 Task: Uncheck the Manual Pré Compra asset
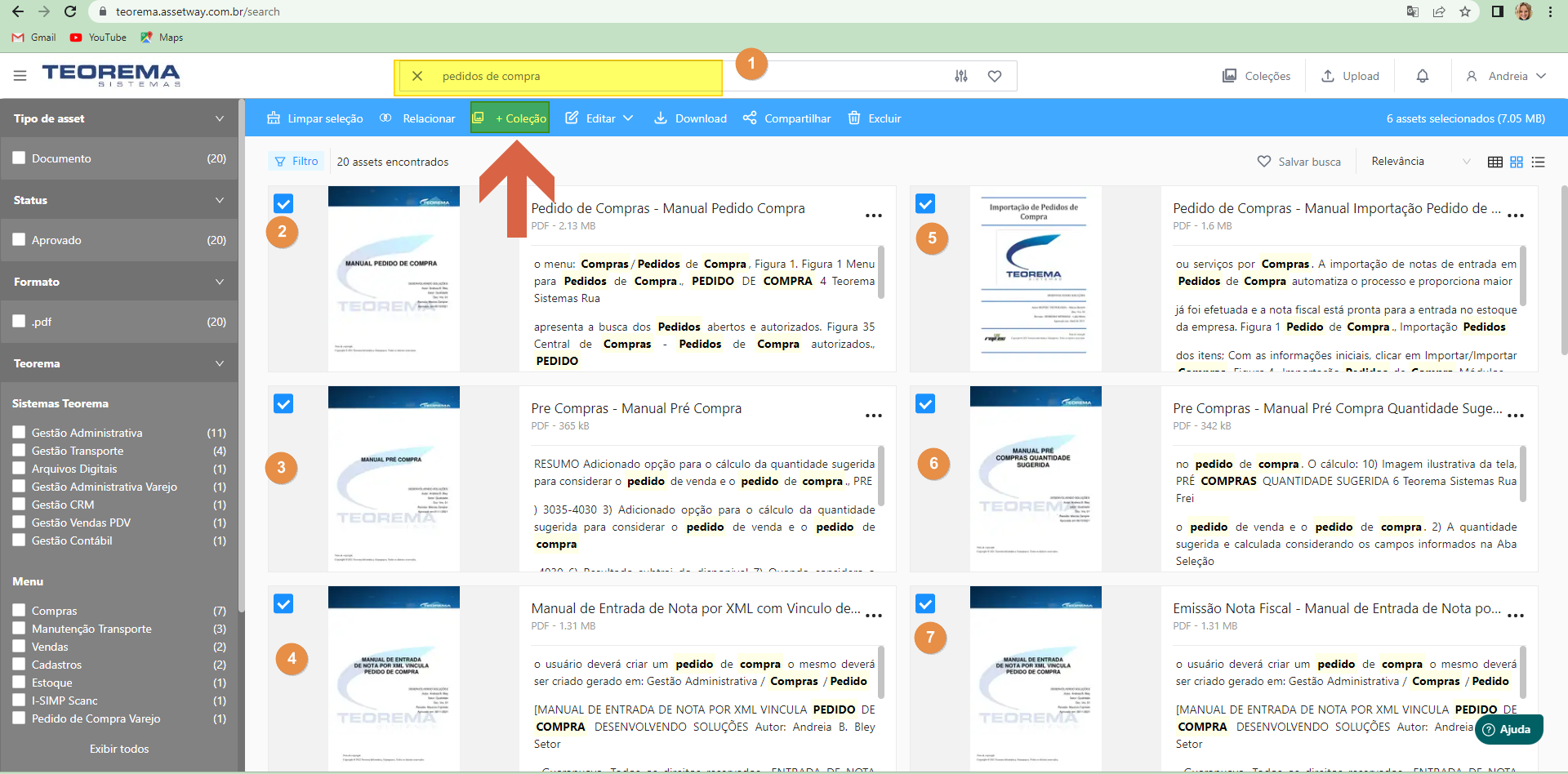283,403
